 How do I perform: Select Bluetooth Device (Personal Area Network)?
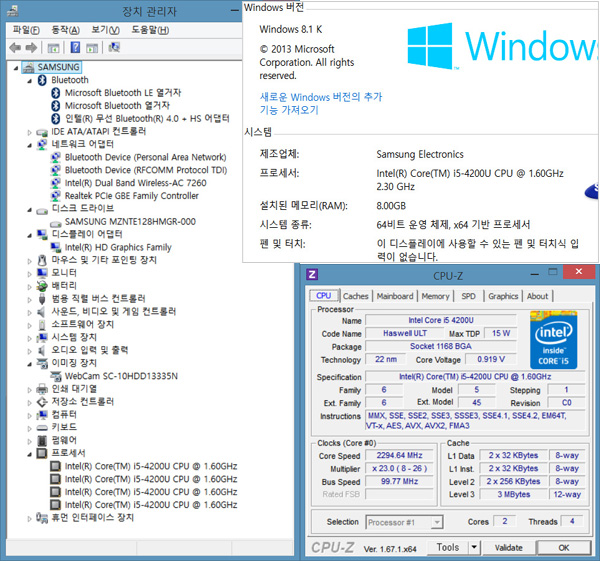(x=145, y=157)
